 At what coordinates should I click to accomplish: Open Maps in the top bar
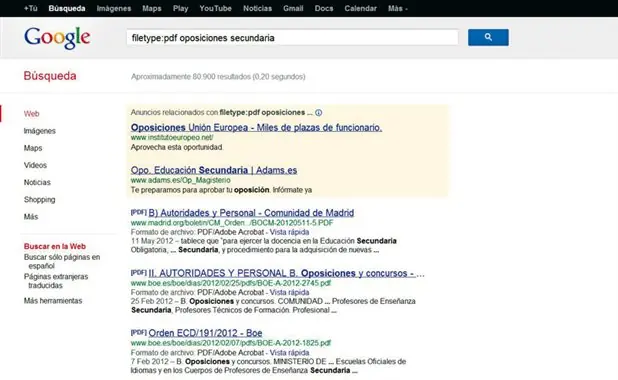(152, 8)
